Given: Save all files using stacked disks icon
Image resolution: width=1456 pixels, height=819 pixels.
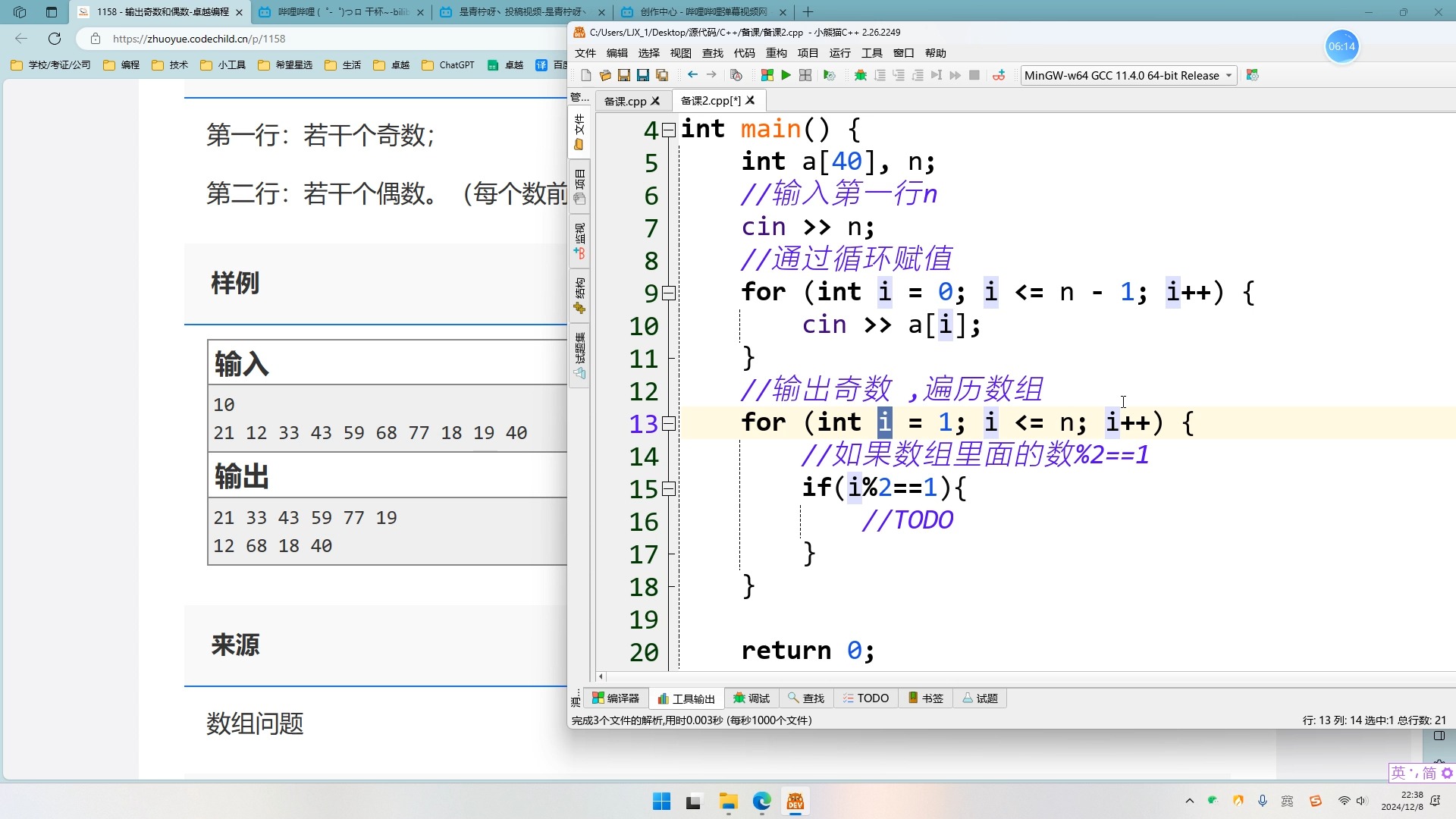Looking at the screenshot, I should (661, 75).
